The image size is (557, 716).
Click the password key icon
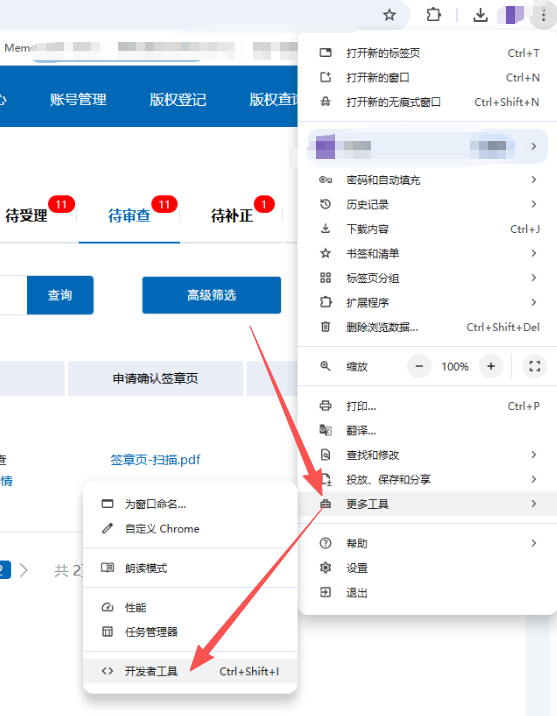point(326,180)
